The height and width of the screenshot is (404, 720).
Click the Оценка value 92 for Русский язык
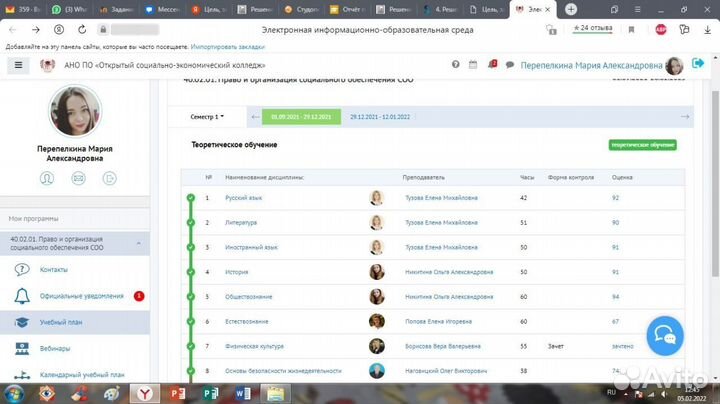(615, 198)
